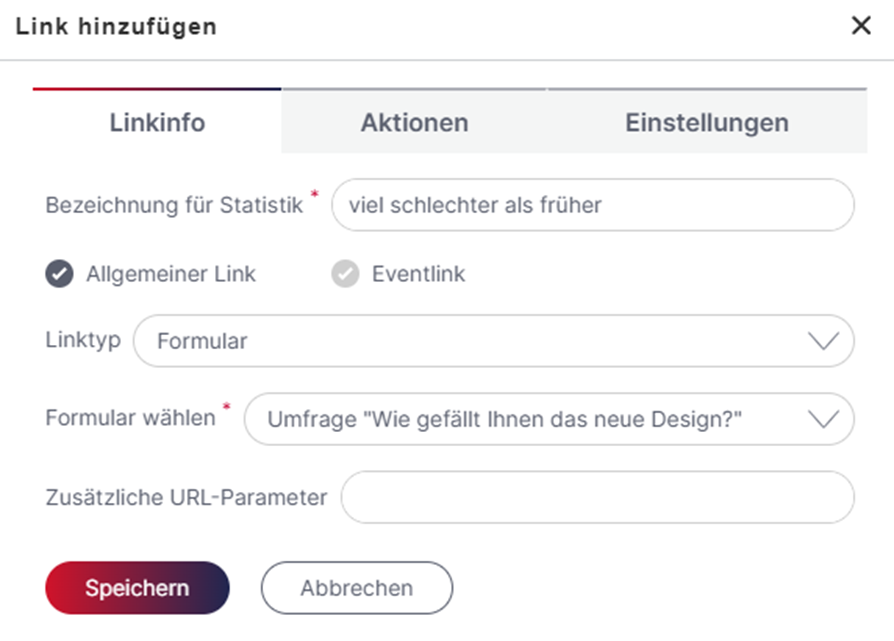Focus the Bezeichnung für Statistik field
This screenshot has height=641, width=894.
(x=593, y=205)
